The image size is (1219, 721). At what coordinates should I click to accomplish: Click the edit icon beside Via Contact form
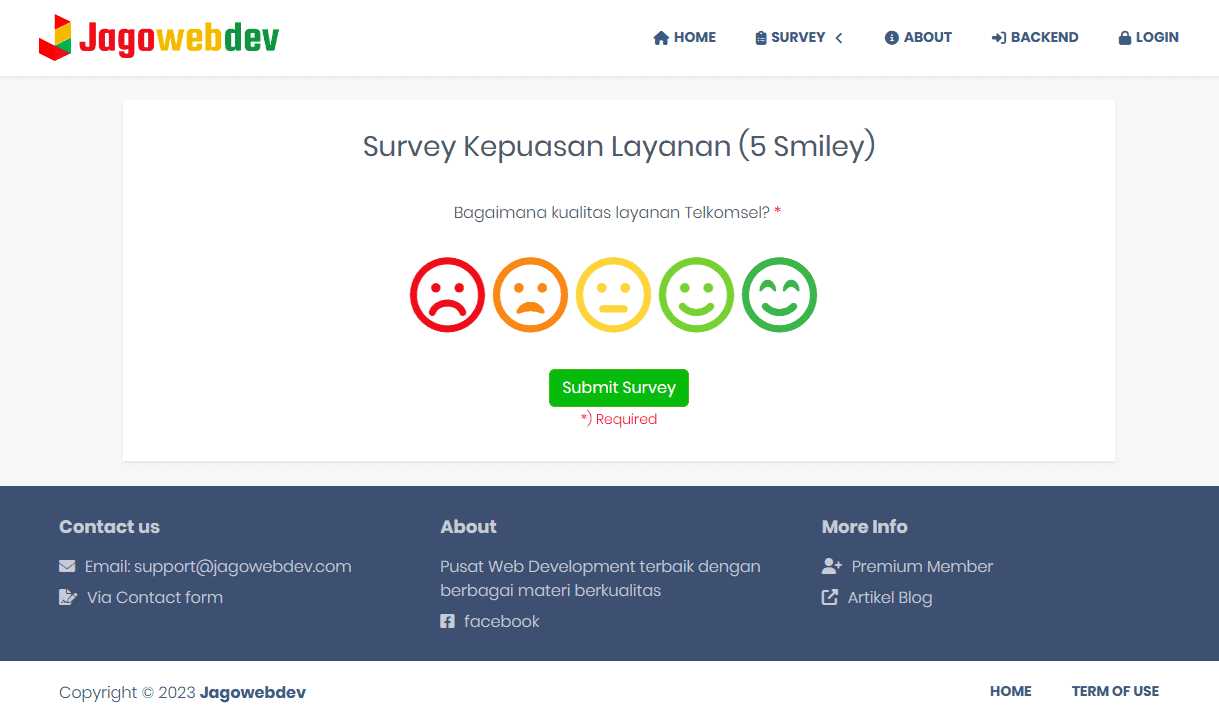pos(68,597)
